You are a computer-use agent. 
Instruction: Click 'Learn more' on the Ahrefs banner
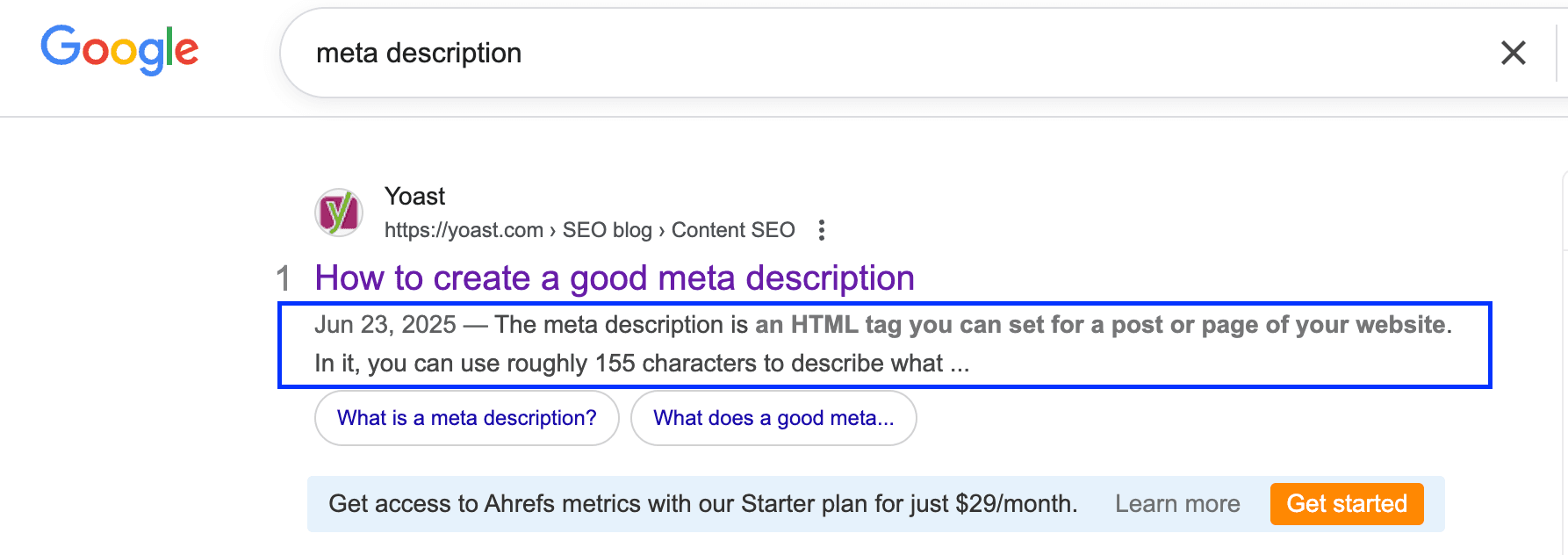(x=1177, y=503)
